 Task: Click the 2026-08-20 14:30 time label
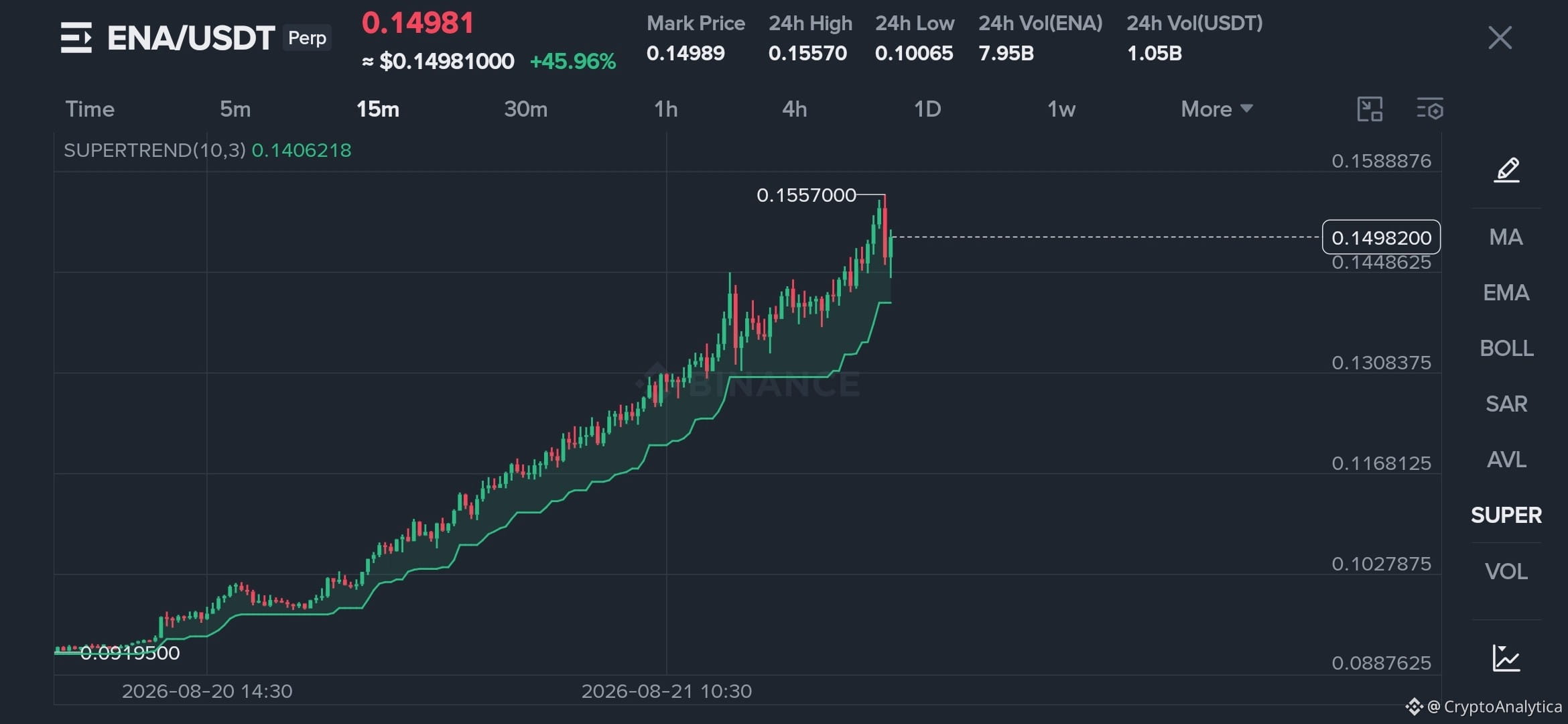coord(207,691)
